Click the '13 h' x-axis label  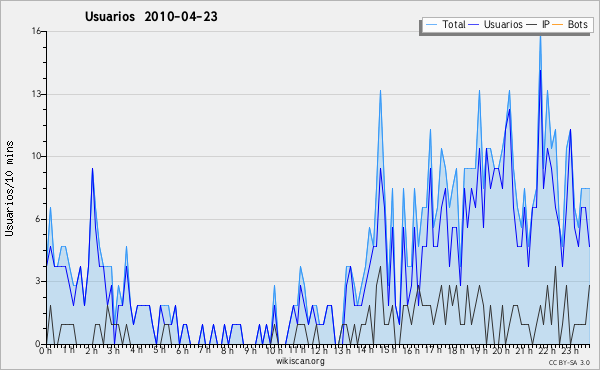pos(342,351)
